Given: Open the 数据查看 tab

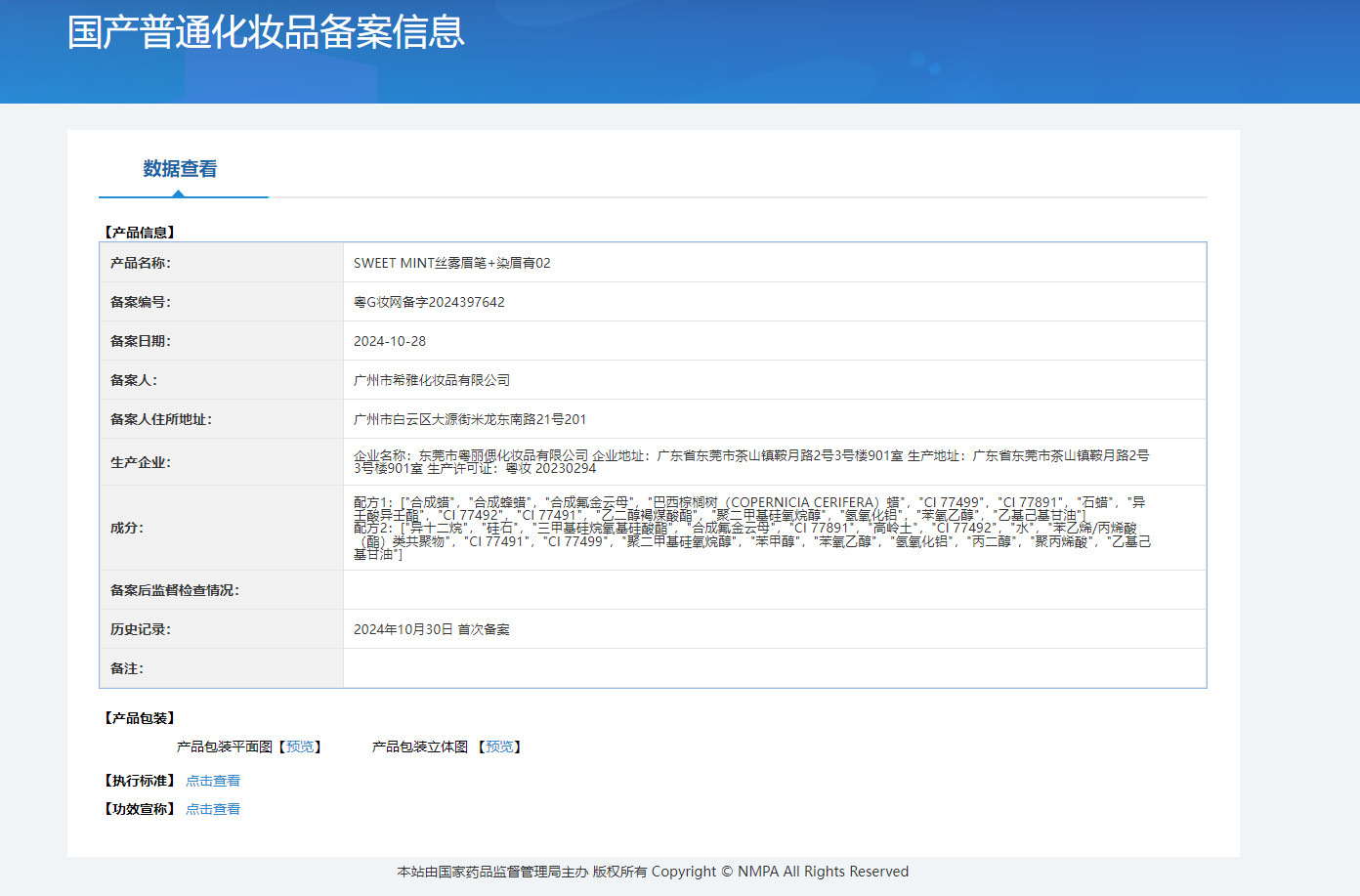Looking at the screenshot, I should coord(181,169).
